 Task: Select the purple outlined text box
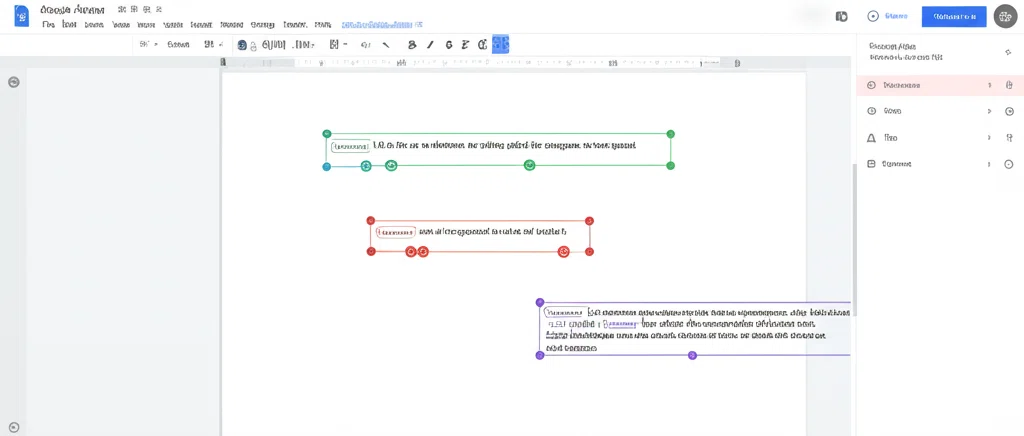point(695,329)
